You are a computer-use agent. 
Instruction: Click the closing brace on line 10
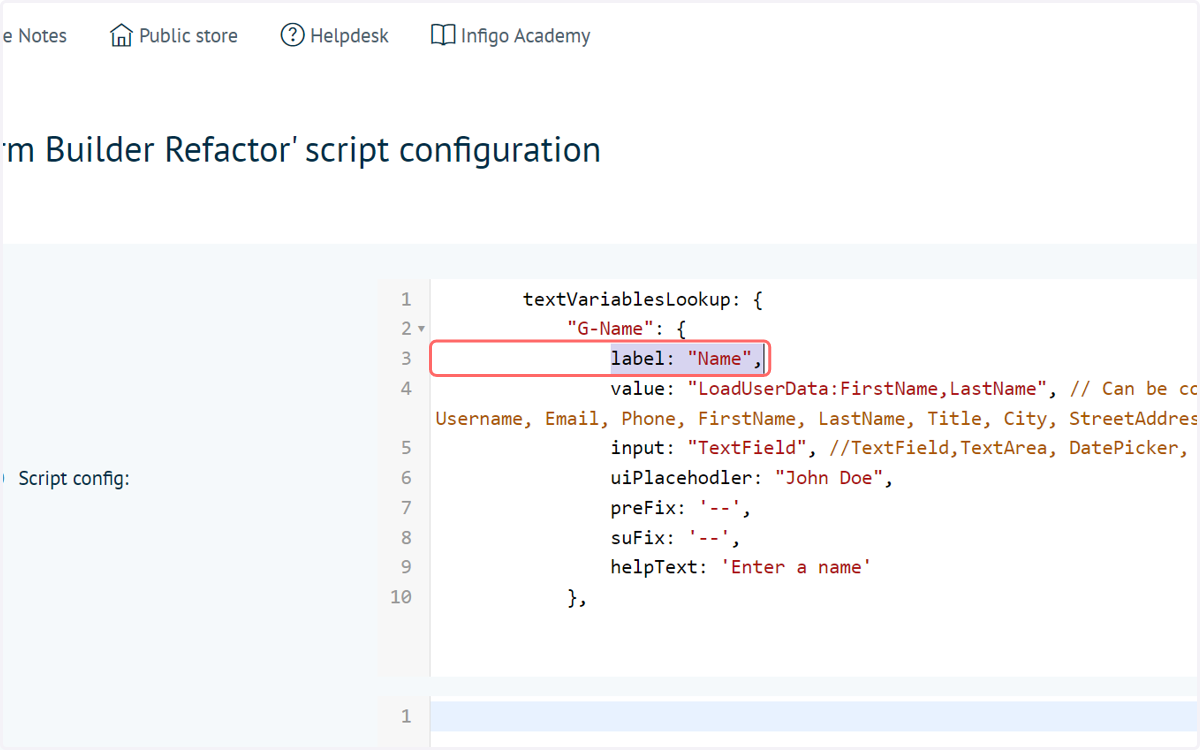click(x=576, y=597)
